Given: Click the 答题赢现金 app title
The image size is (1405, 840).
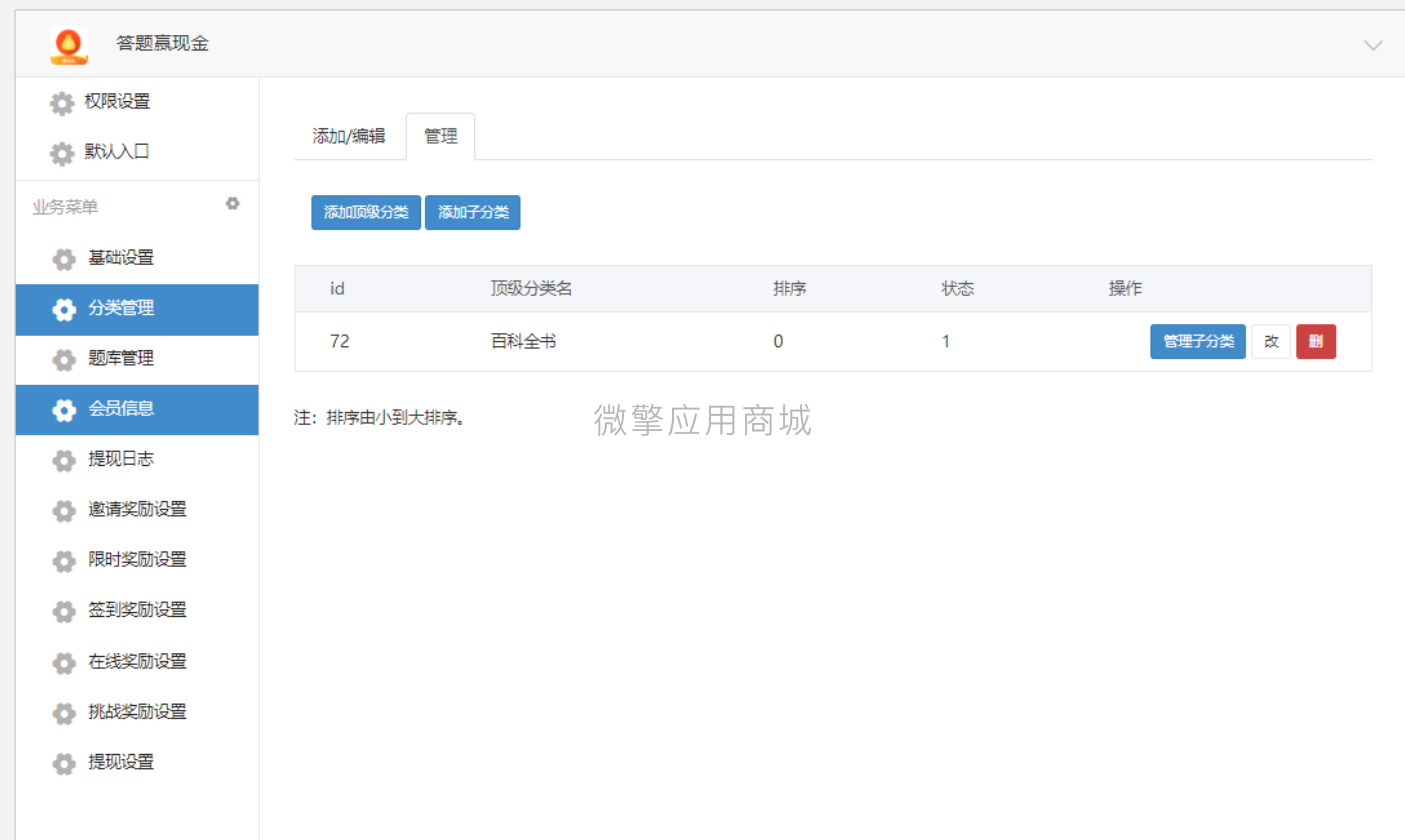Looking at the screenshot, I should click(x=163, y=43).
